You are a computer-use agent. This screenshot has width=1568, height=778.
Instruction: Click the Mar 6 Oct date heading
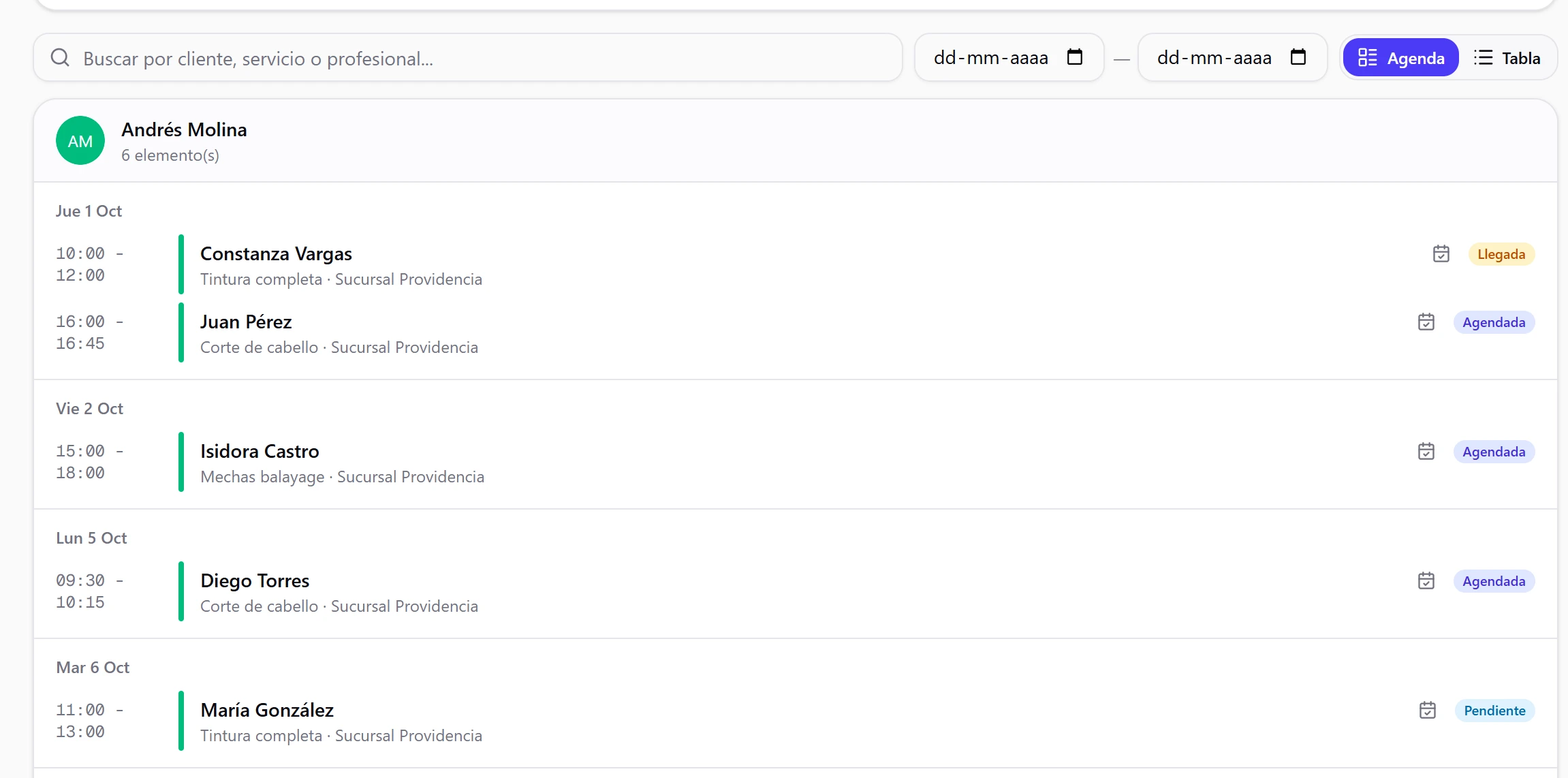click(93, 668)
